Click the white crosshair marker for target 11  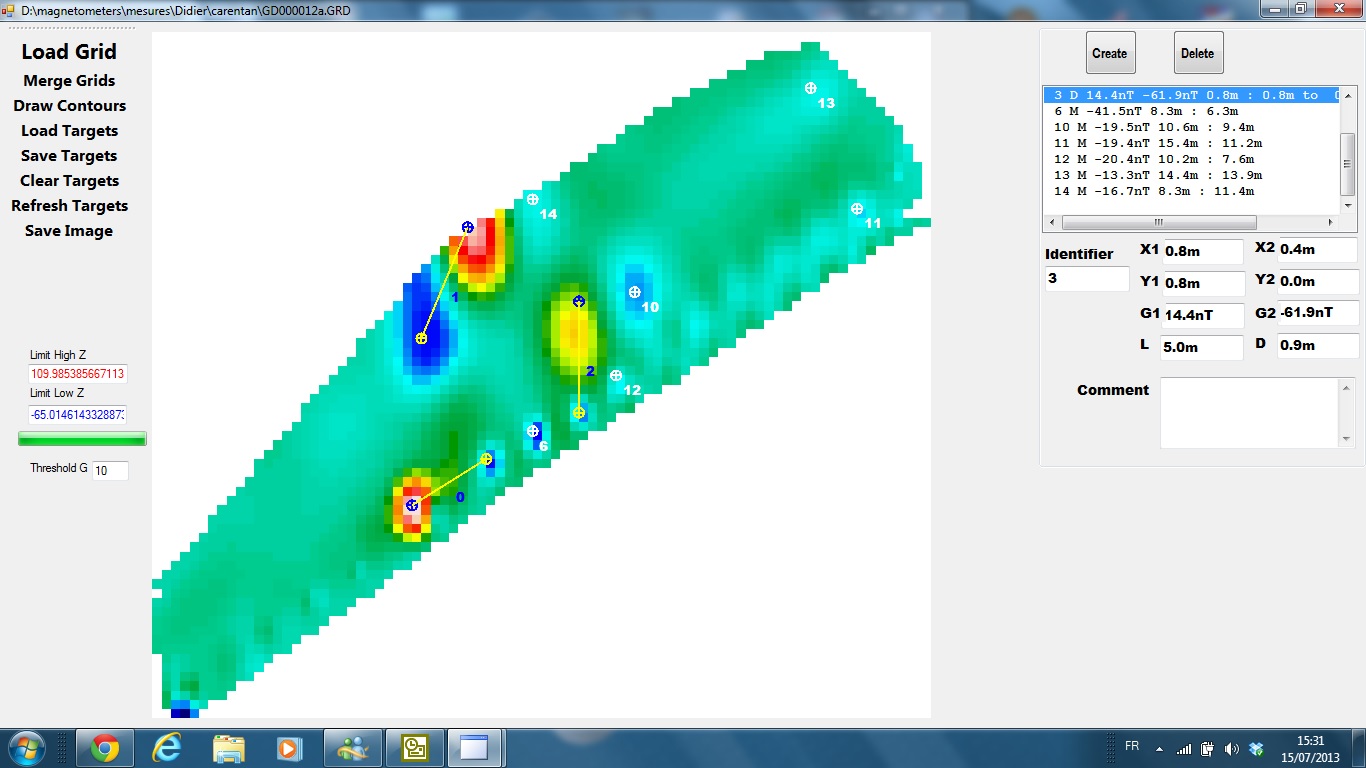pyautogui.click(x=857, y=209)
